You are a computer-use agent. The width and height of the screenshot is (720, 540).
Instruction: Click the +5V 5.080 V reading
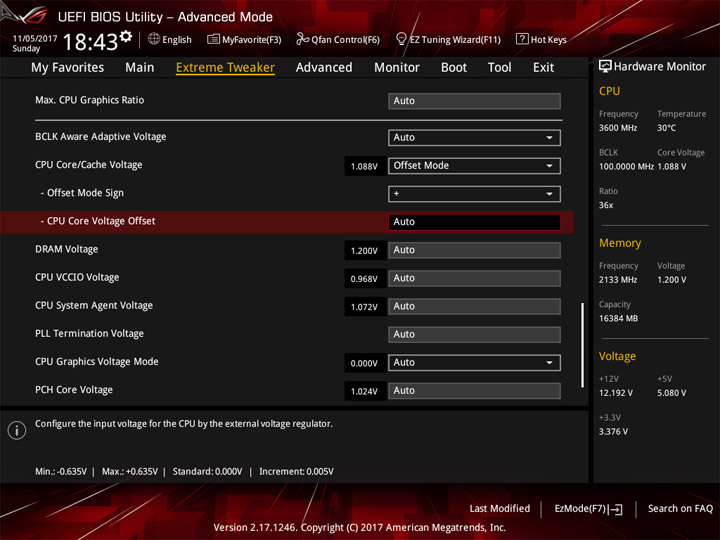[x=672, y=393]
